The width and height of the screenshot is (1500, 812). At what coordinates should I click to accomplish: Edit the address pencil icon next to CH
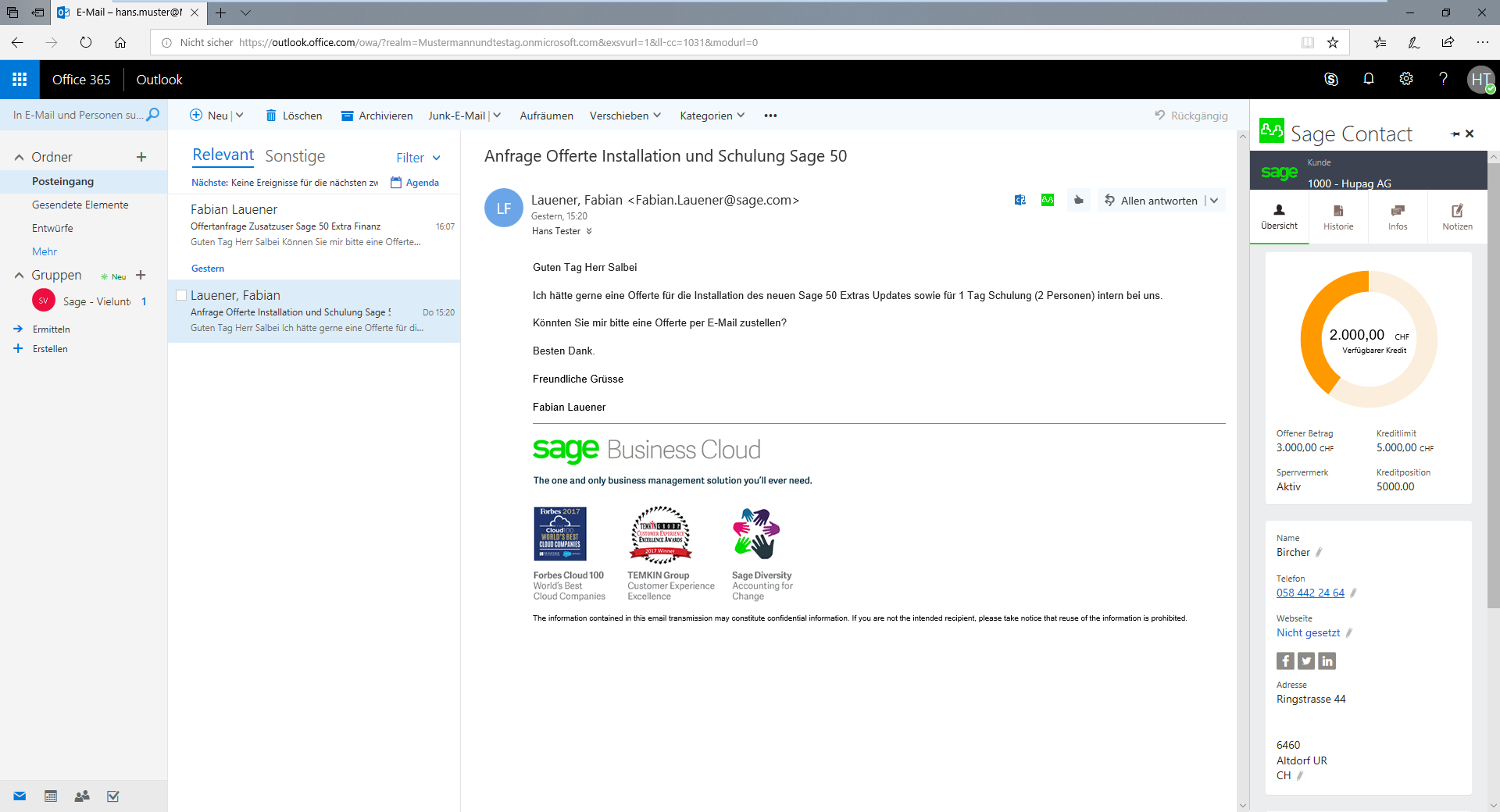(1300, 776)
